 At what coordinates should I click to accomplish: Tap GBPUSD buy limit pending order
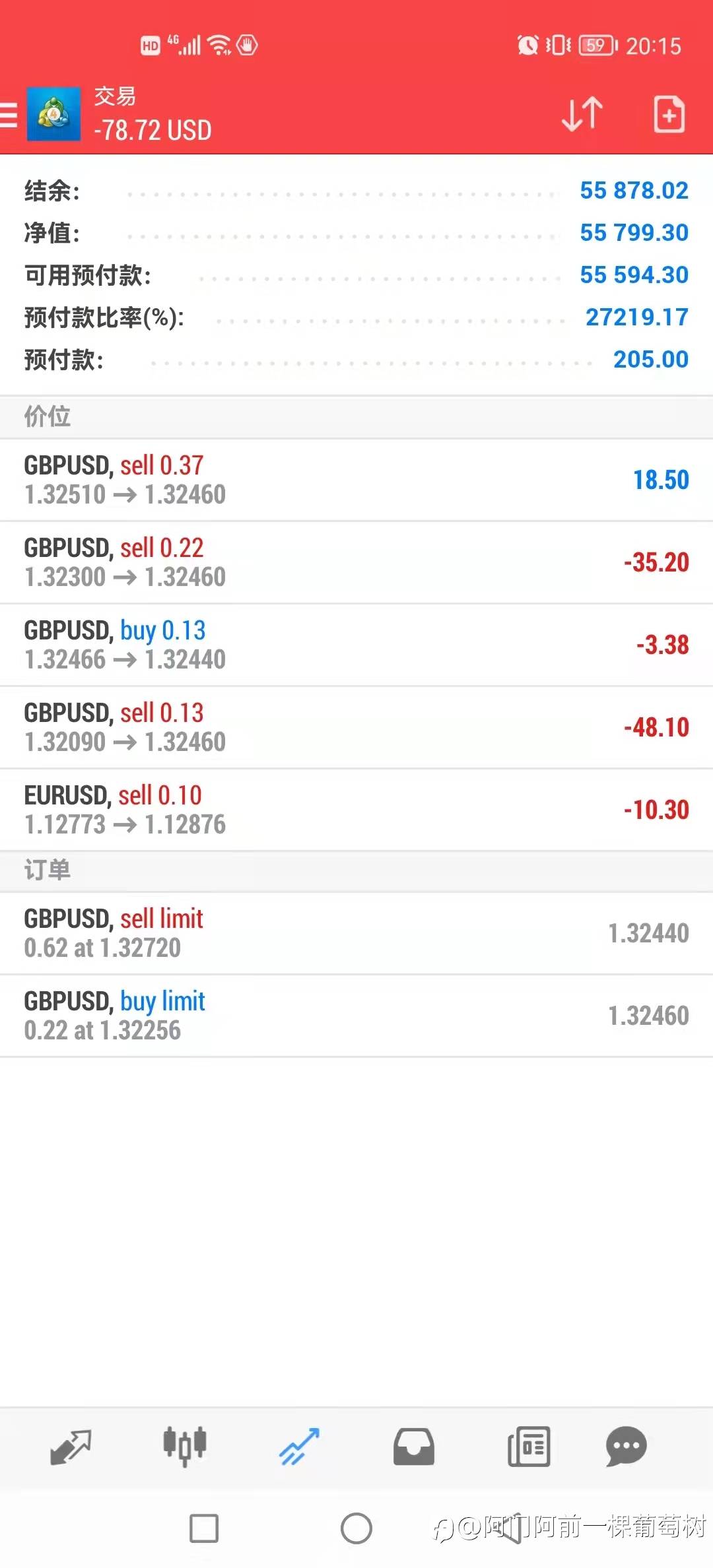pos(356,1016)
